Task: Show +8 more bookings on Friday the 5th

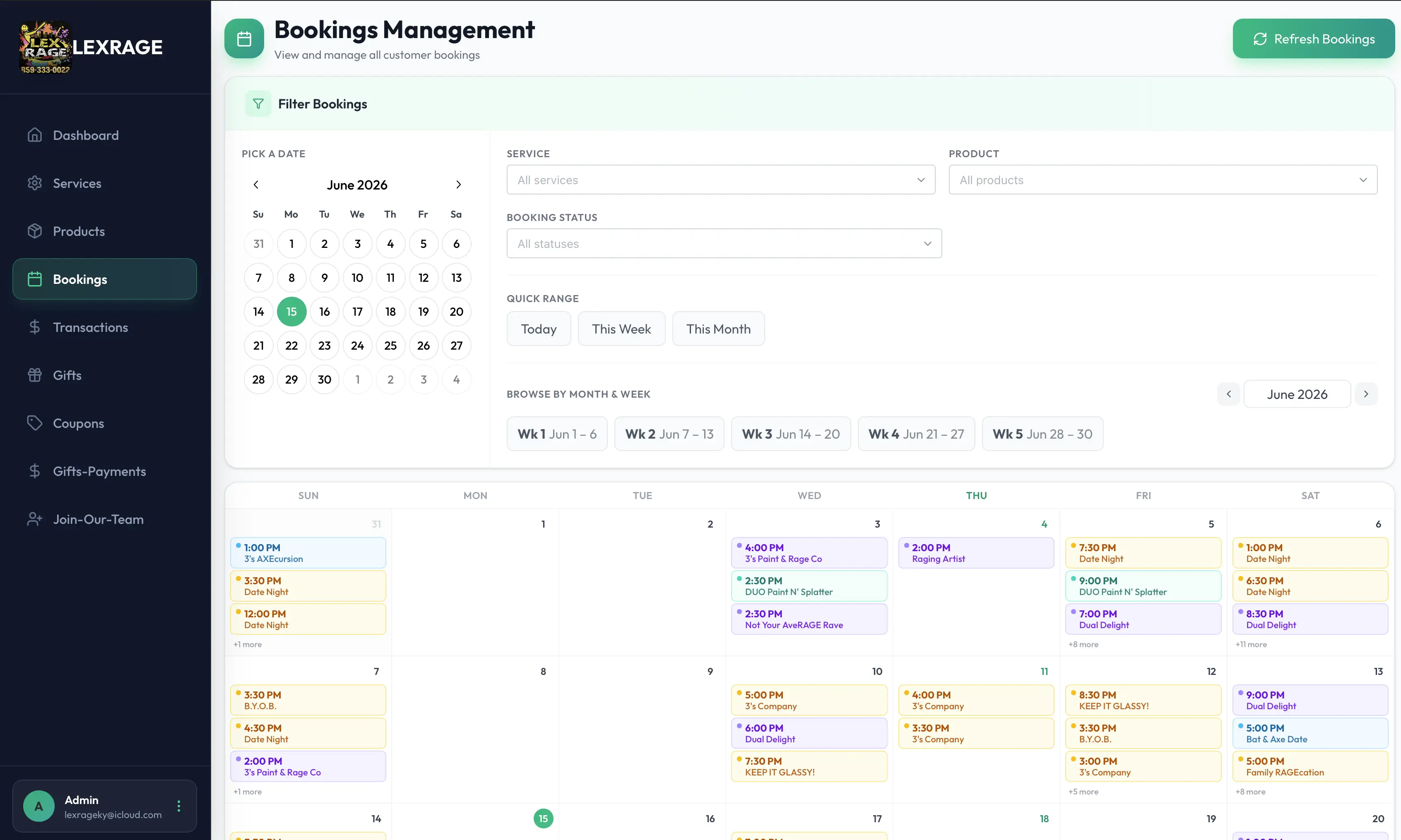Action: [1083, 644]
